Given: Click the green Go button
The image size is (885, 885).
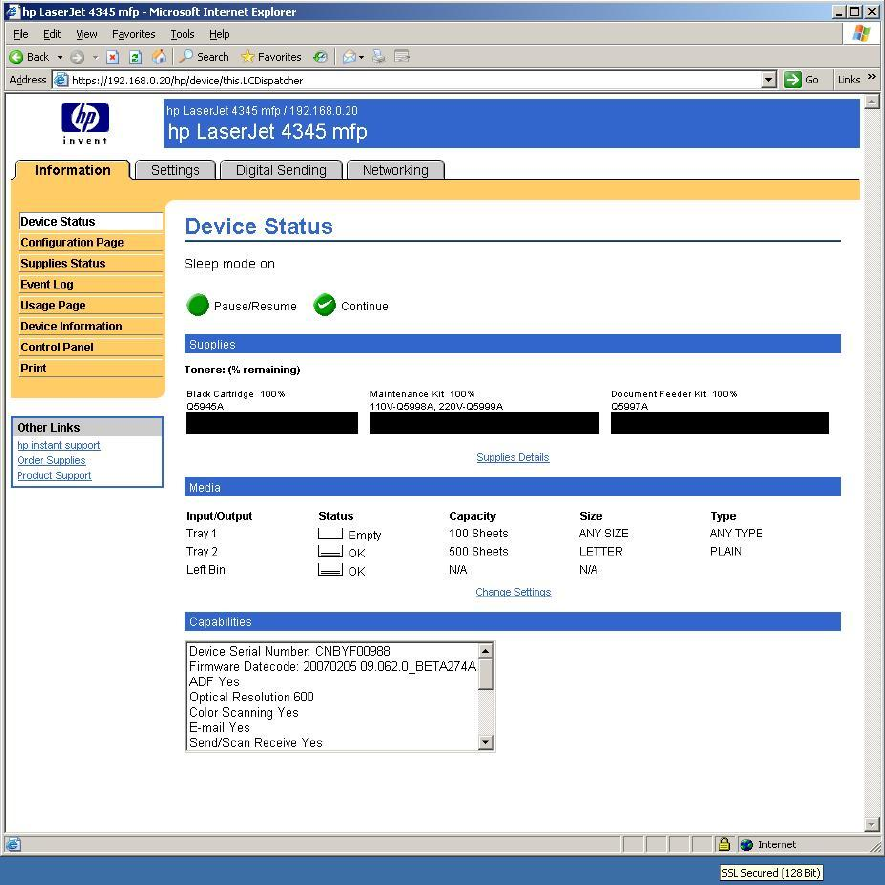Looking at the screenshot, I should [x=801, y=80].
